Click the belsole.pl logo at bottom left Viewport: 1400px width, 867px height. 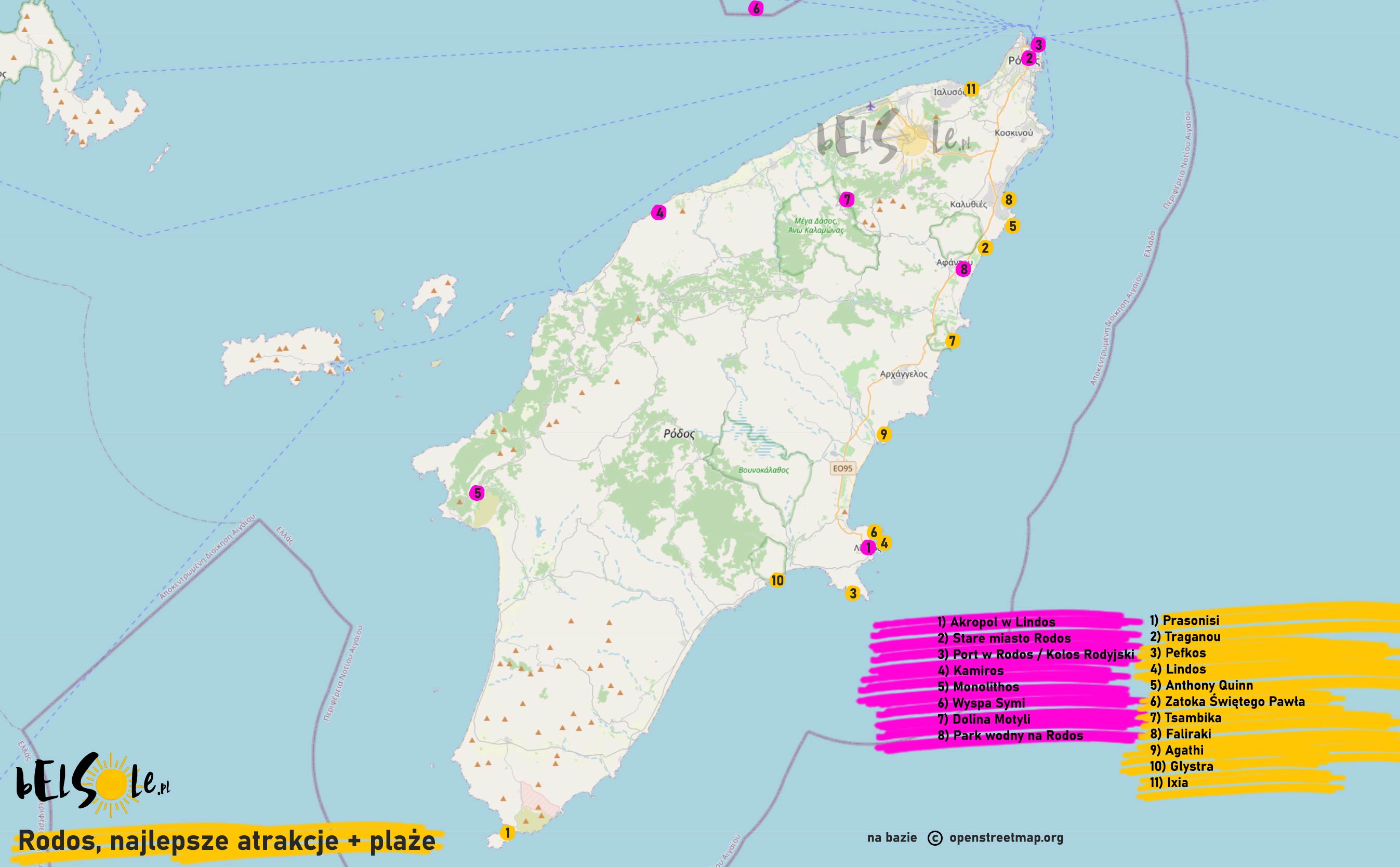pyautogui.click(x=93, y=784)
